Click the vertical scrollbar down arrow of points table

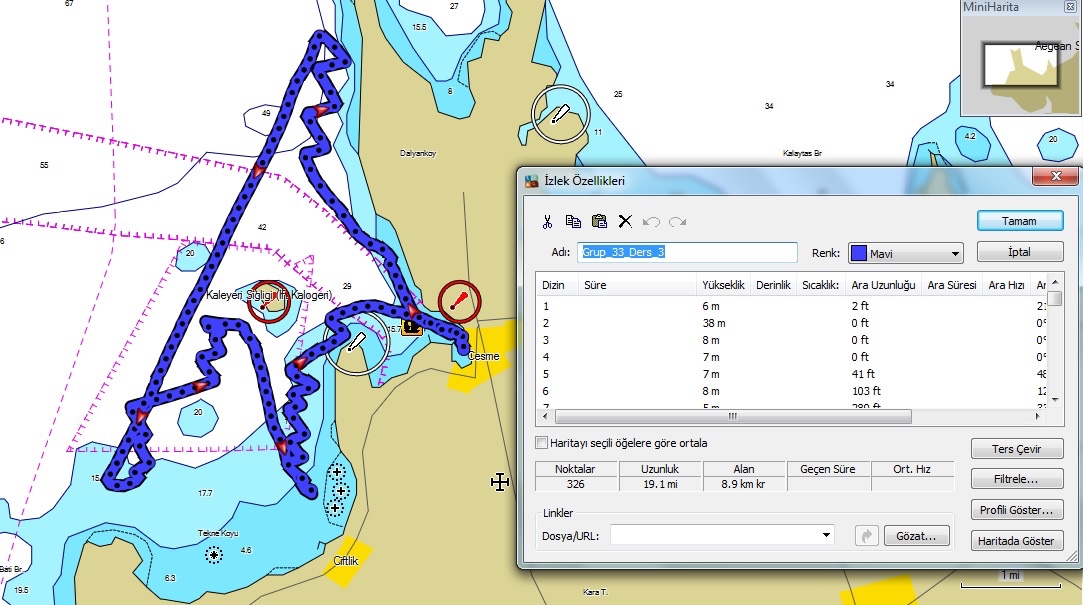point(1055,400)
